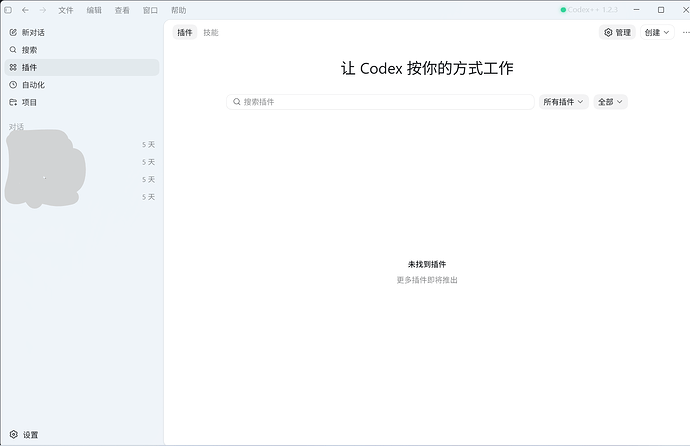The height and width of the screenshot is (446, 690).
Task: Click the 对话 section header
Action: tap(16, 127)
